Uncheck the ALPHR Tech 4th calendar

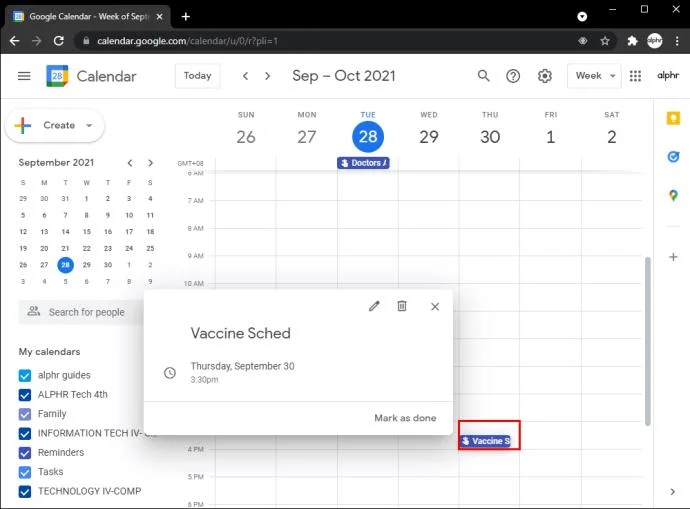point(25,395)
